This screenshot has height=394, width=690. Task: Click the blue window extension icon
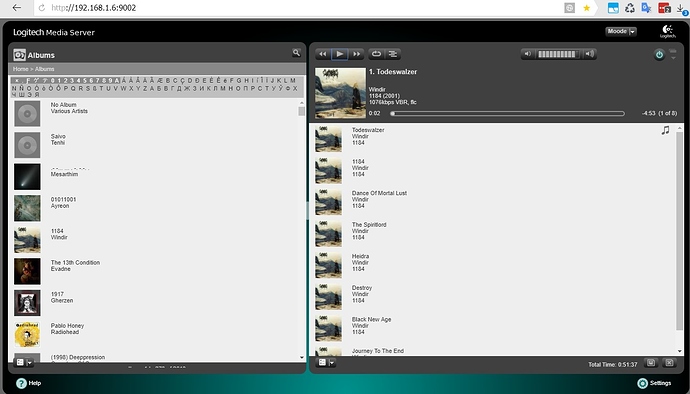click(613, 7)
